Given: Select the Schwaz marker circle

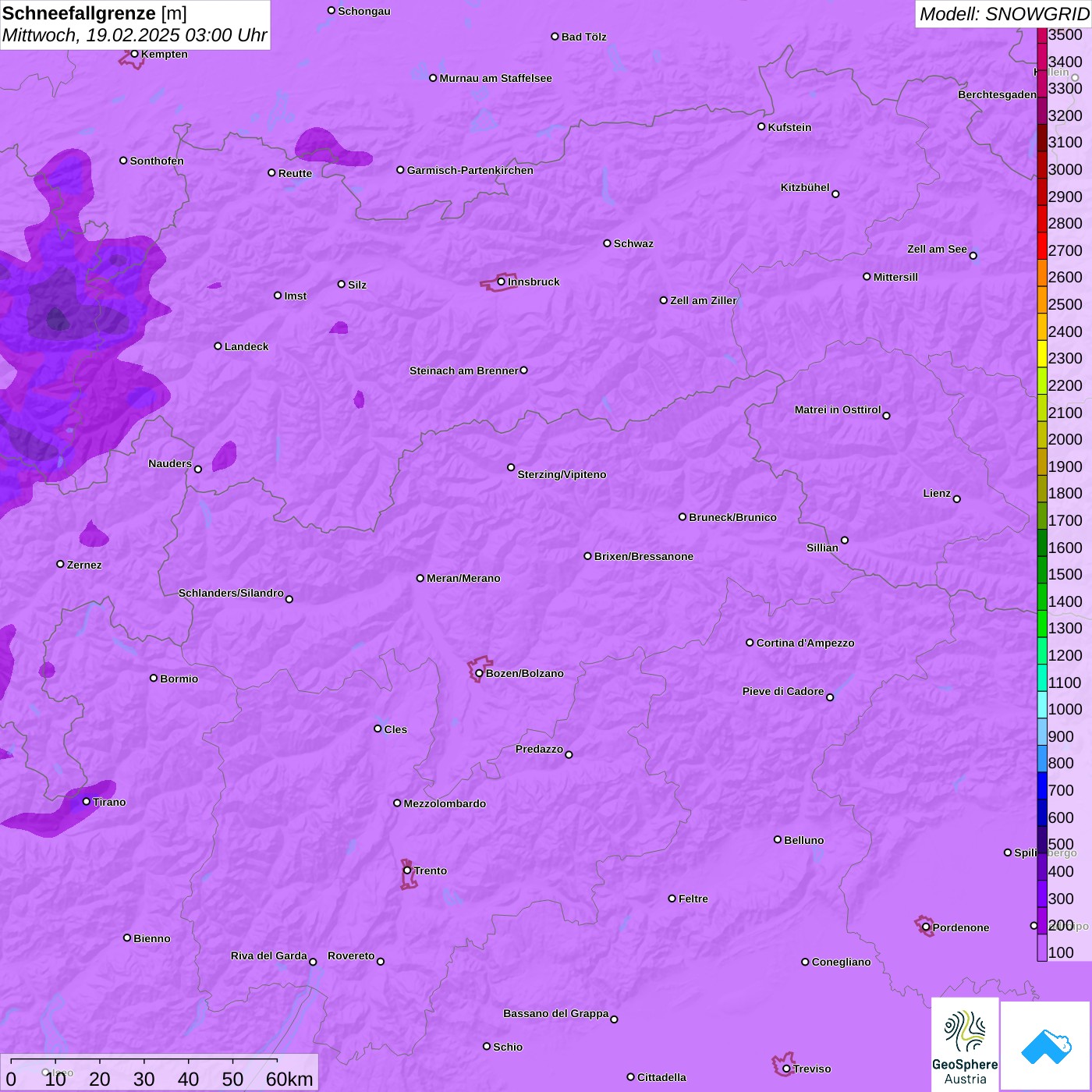Looking at the screenshot, I should click(x=607, y=243).
